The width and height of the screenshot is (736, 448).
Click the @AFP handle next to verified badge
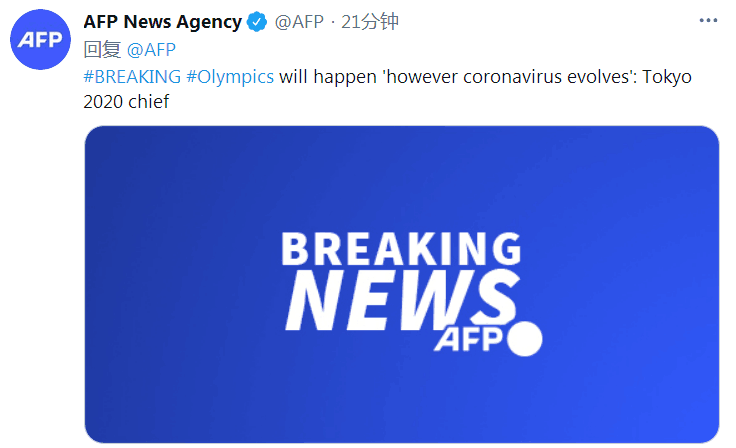(299, 22)
